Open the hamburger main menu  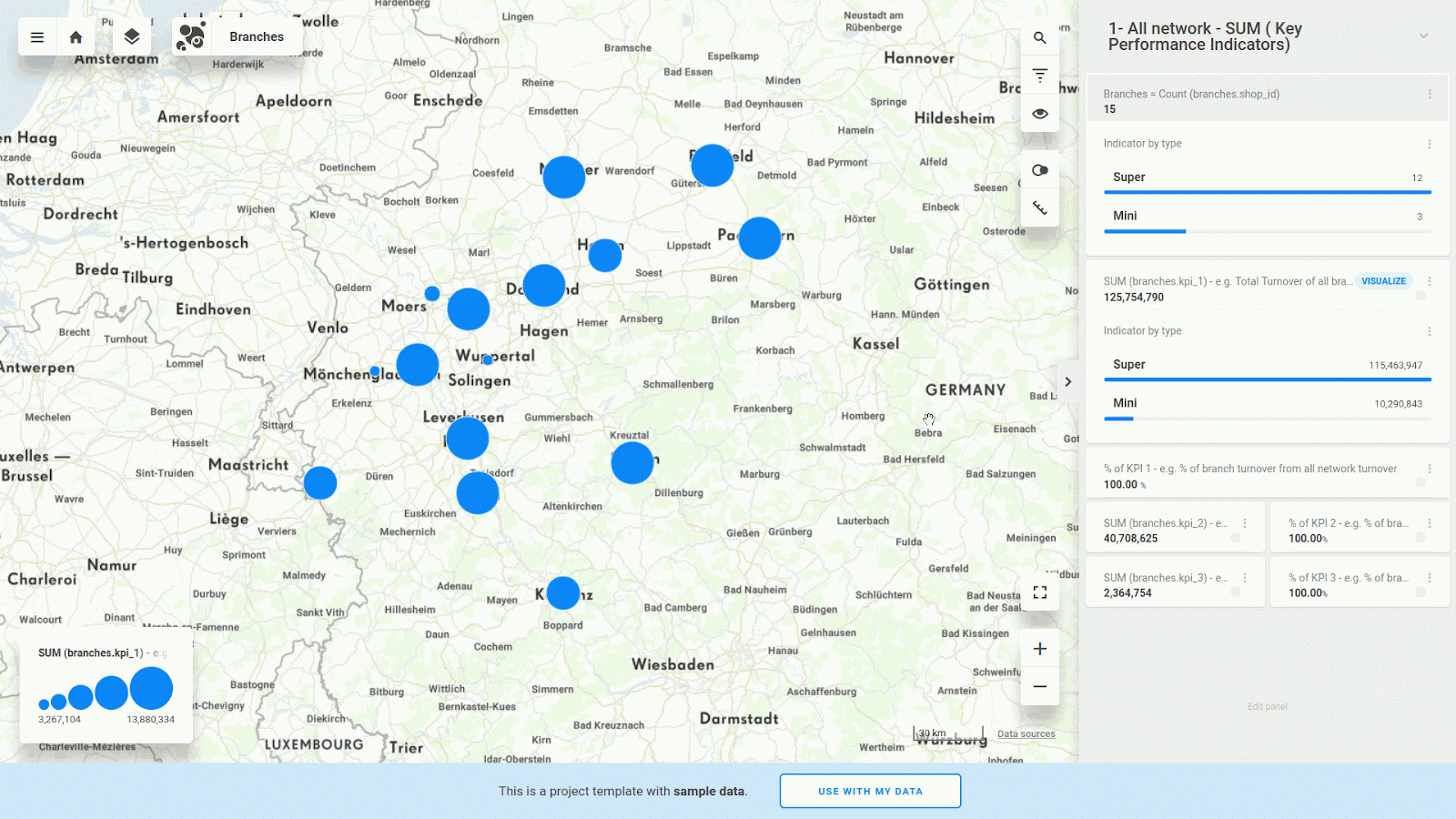coord(37,37)
